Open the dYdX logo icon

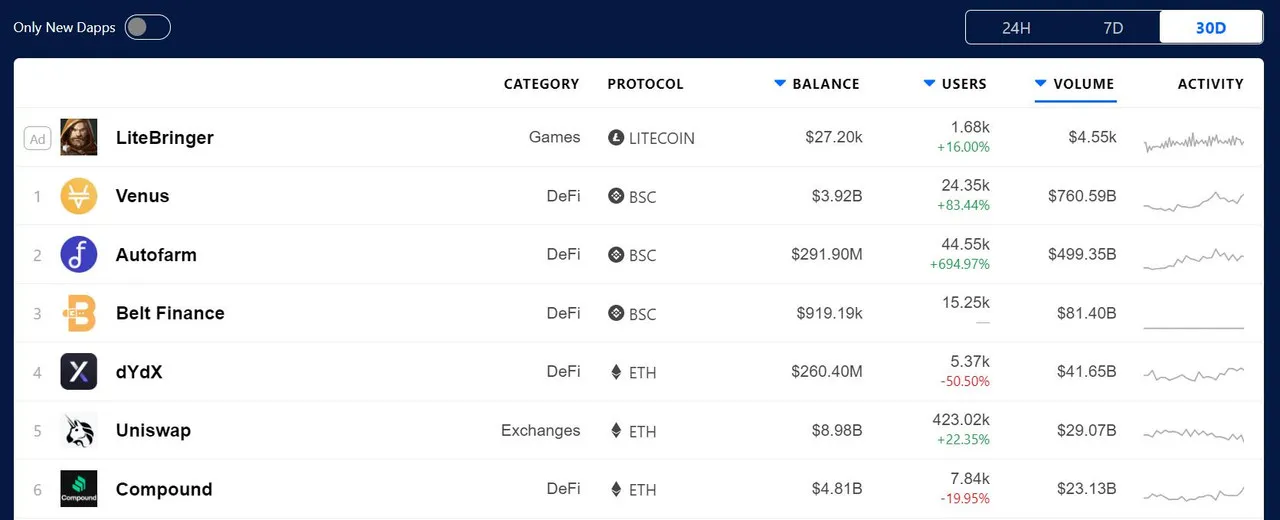[79, 371]
